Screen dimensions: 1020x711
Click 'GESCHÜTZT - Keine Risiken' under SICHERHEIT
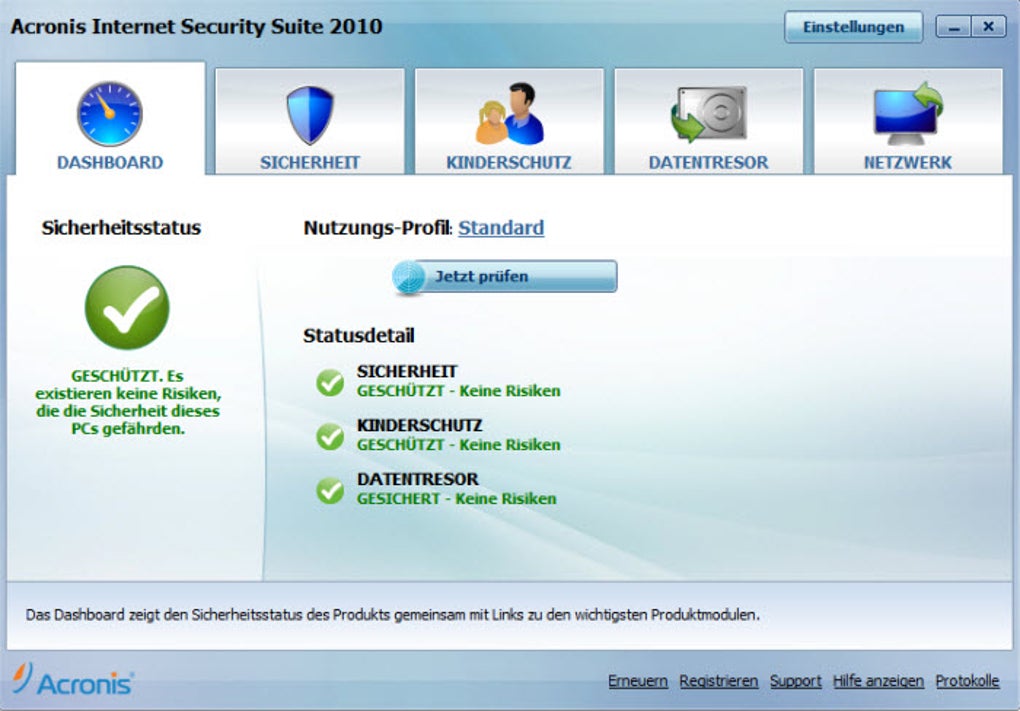tap(458, 391)
